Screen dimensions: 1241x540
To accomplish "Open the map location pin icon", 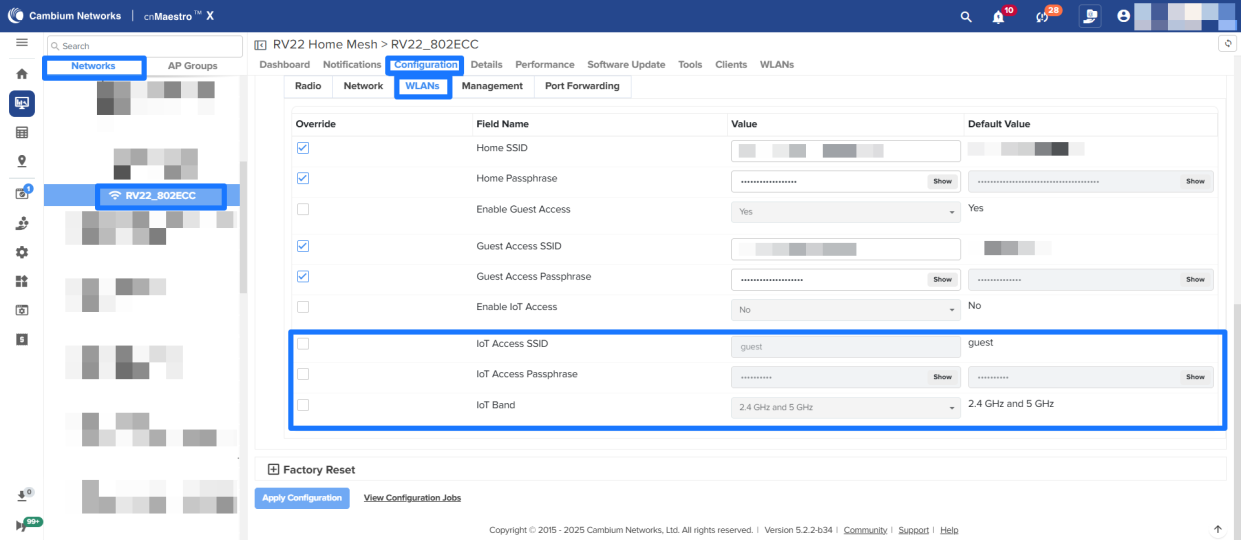I will tap(22, 161).
